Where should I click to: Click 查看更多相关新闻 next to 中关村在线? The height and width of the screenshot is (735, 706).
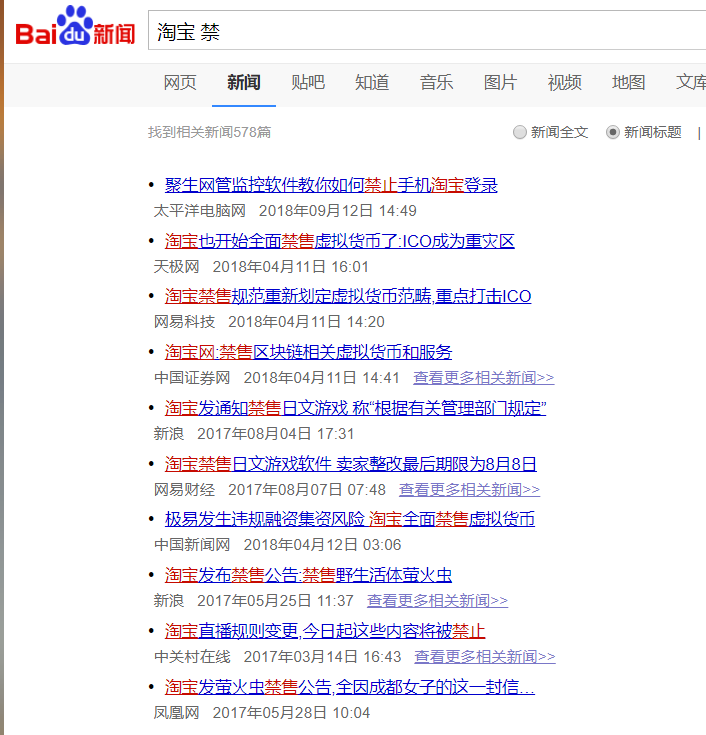pyautogui.click(x=485, y=657)
